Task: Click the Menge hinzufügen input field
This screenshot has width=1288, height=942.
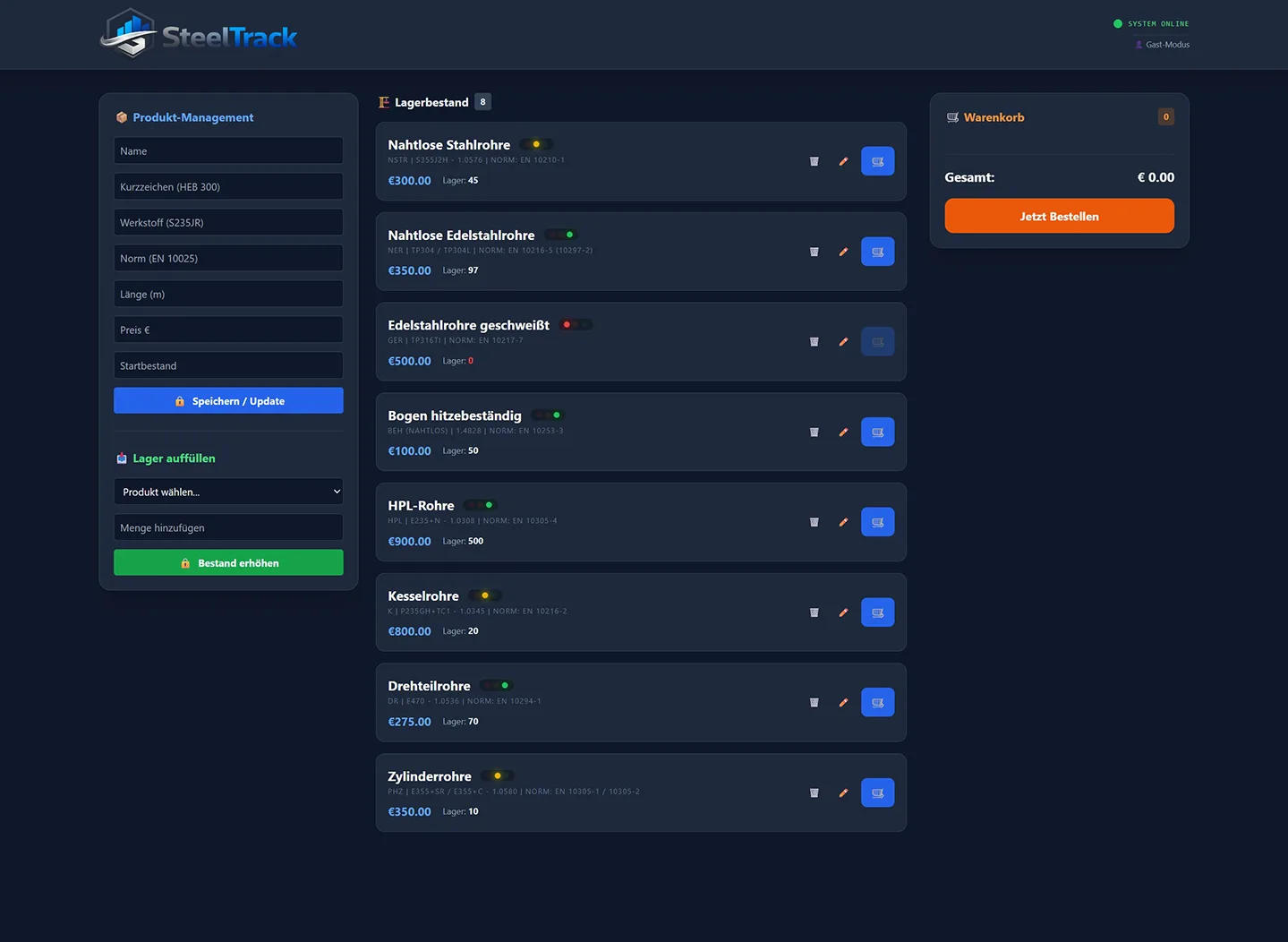Action: tap(228, 527)
